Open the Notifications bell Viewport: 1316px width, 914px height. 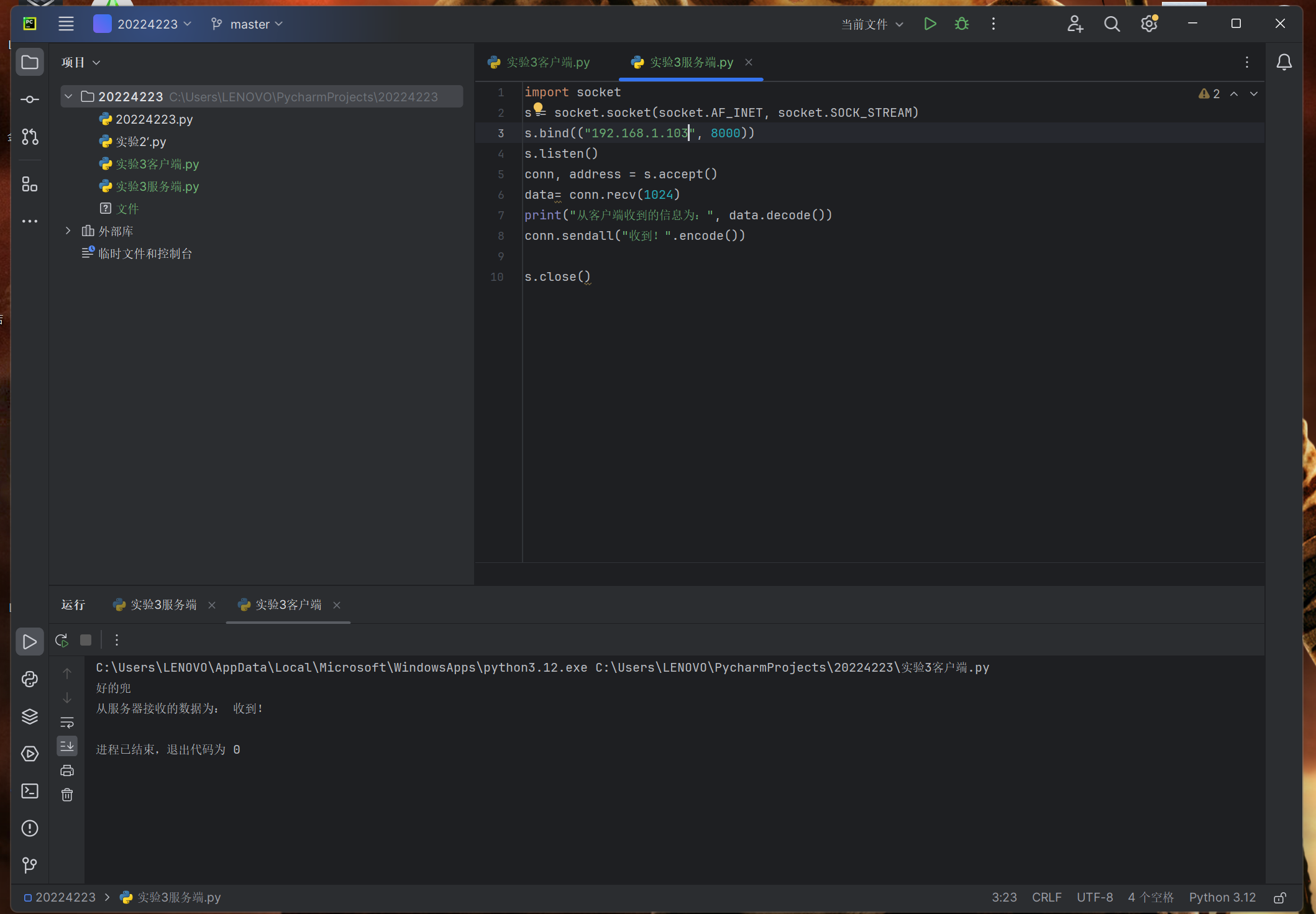click(x=1284, y=62)
